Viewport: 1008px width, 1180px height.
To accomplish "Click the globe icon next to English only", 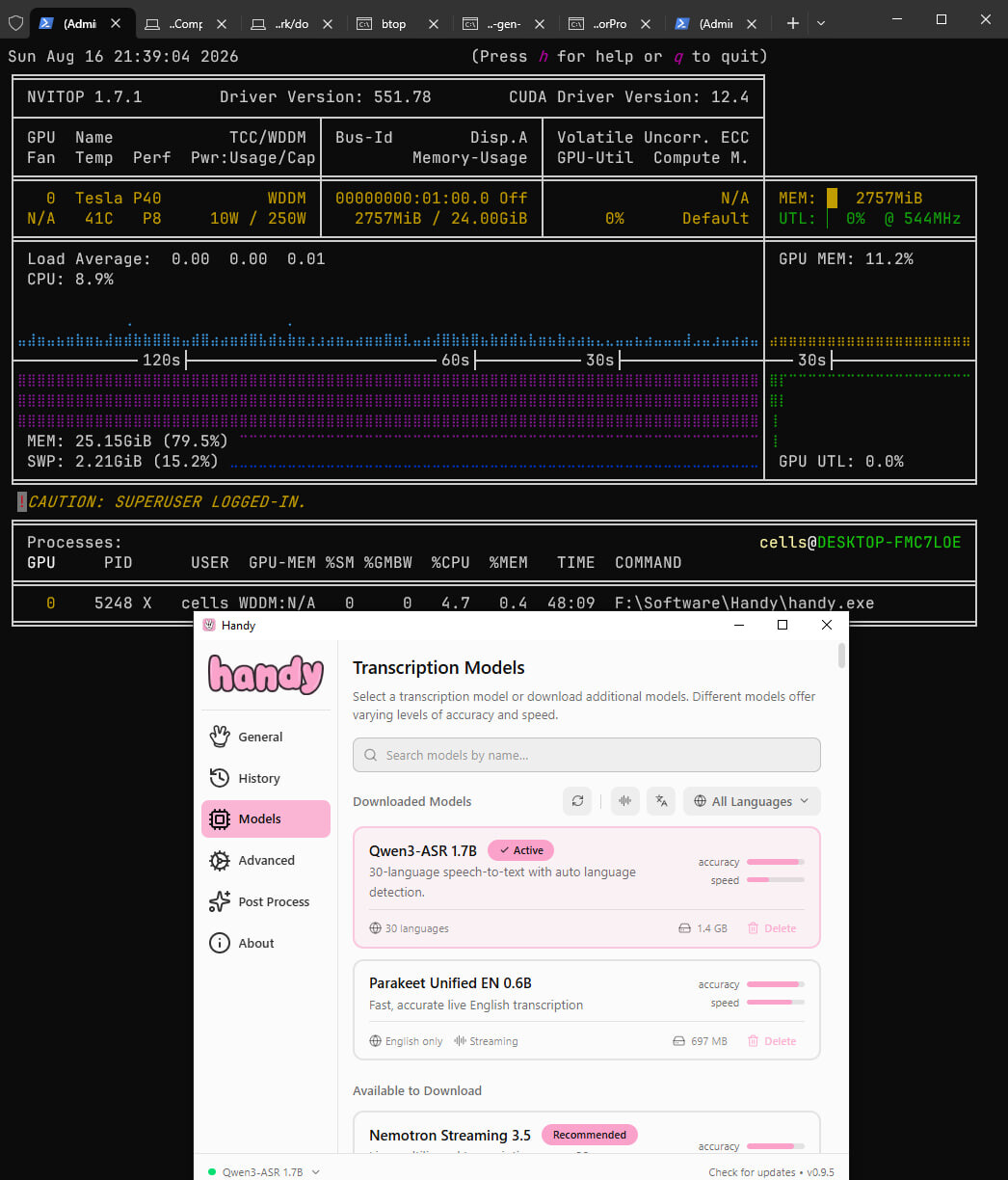I will tap(376, 1041).
